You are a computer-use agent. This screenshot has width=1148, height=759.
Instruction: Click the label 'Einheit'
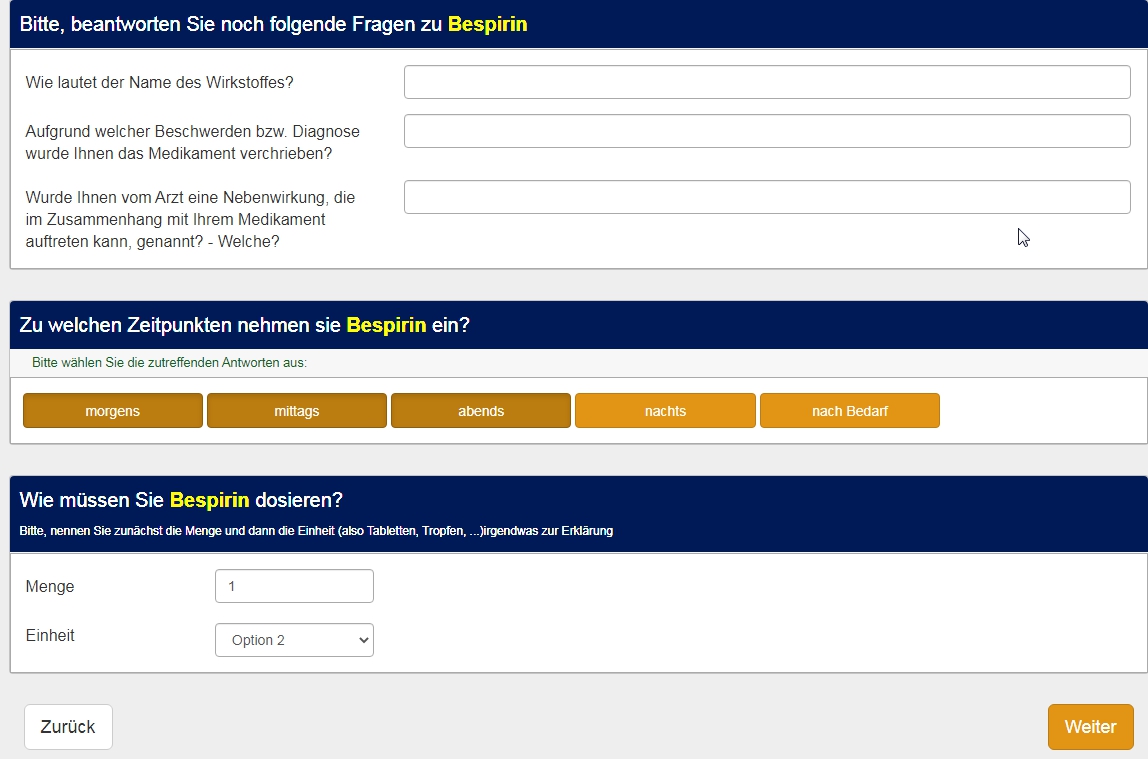click(50, 635)
